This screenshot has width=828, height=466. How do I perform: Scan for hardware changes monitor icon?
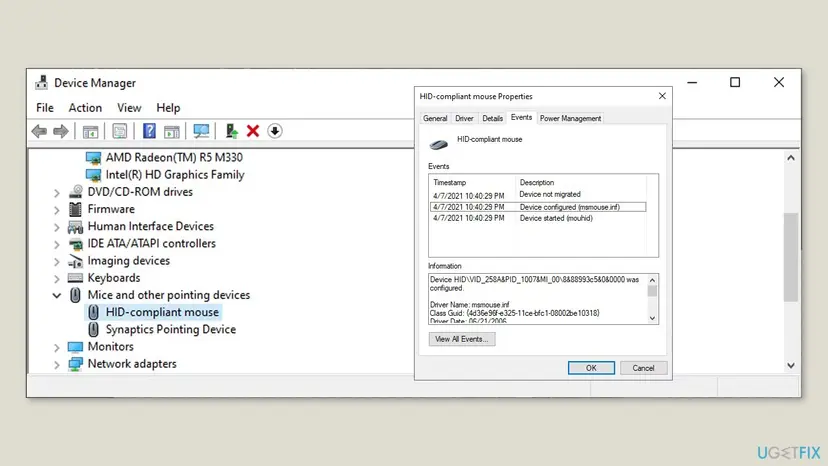pyautogui.click(x=201, y=131)
